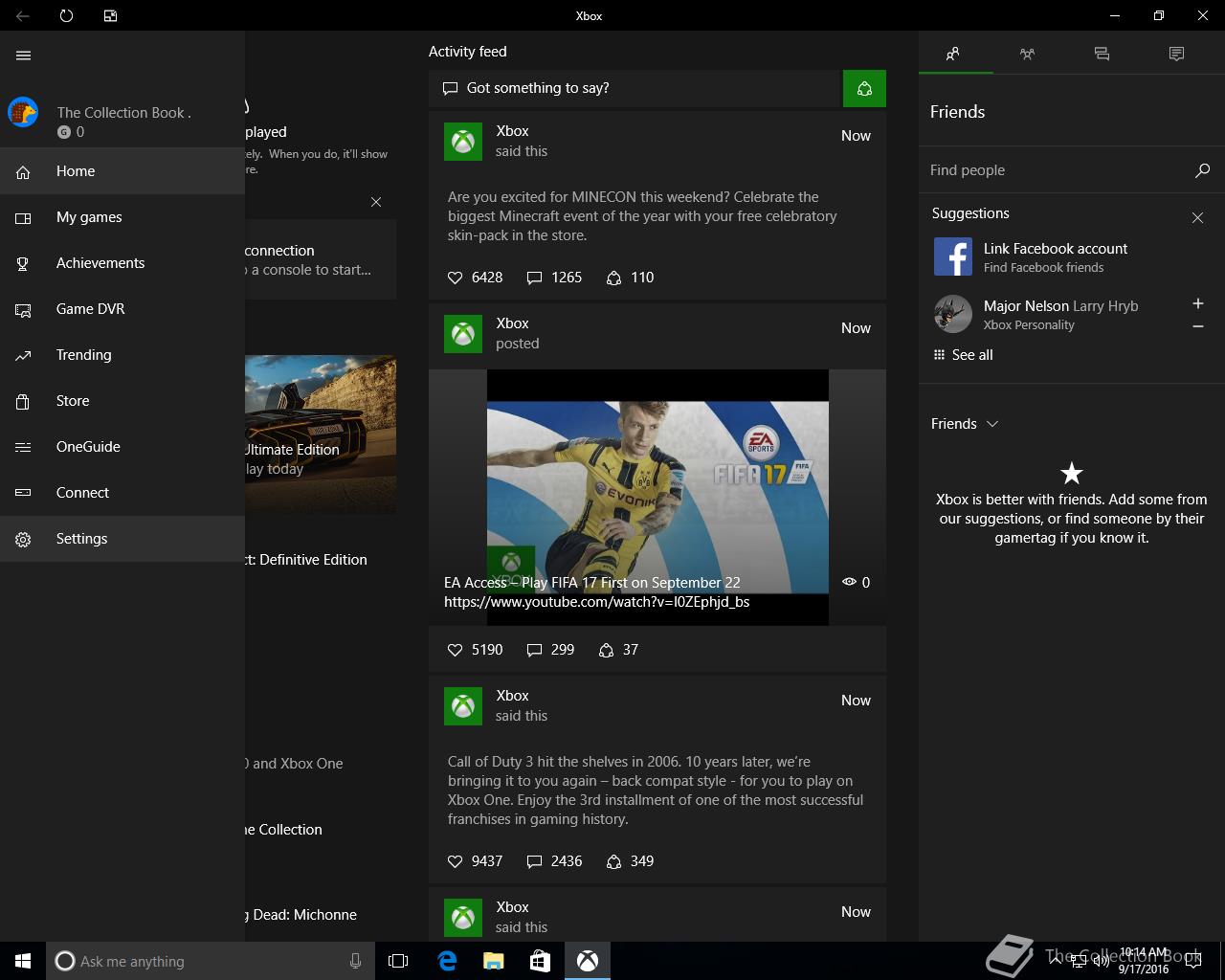Image resolution: width=1225 pixels, height=980 pixels.
Task: Open The Collection Book profile avatar
Action: 23,112
